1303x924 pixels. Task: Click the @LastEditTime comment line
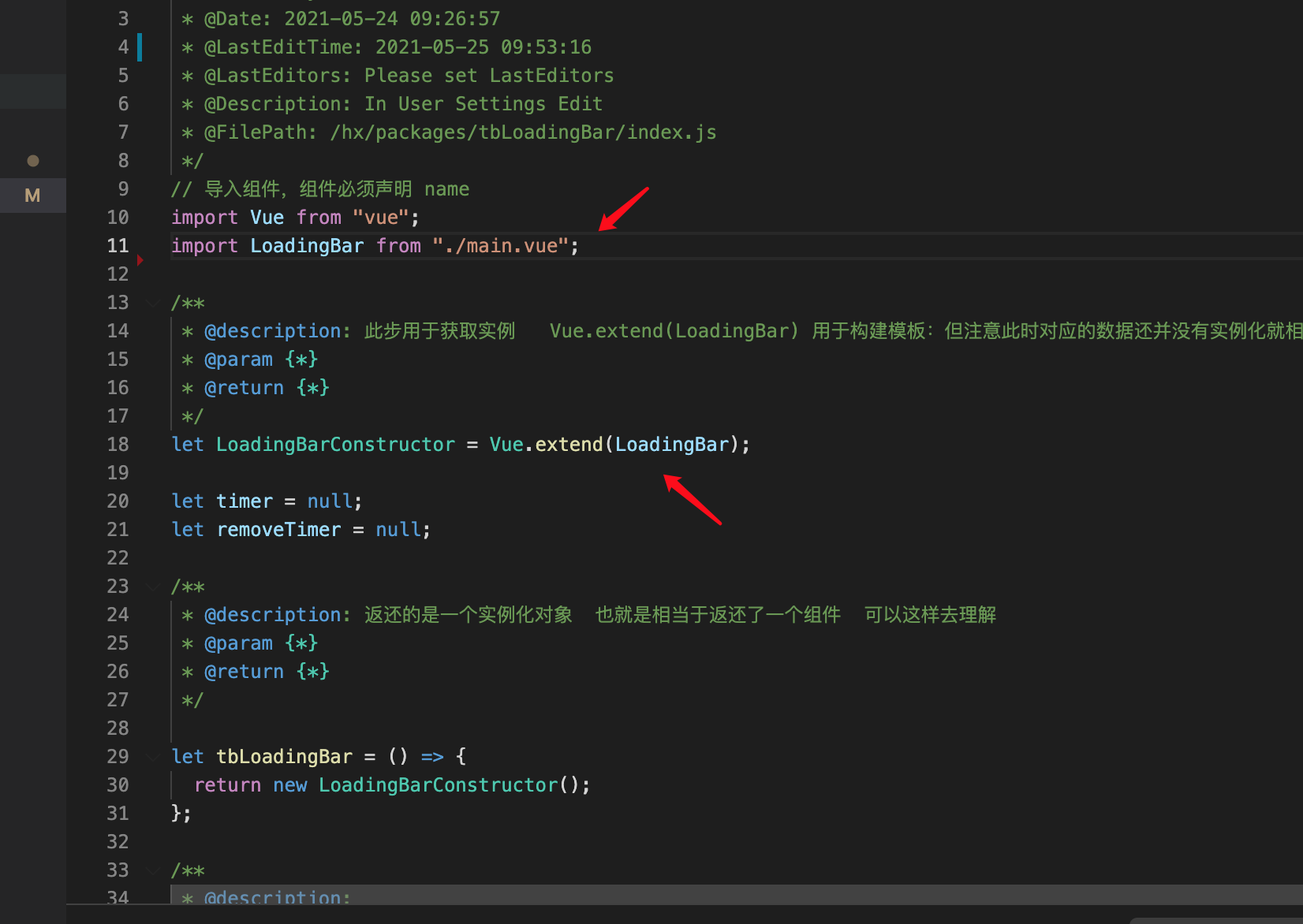[x=386, y=47]
